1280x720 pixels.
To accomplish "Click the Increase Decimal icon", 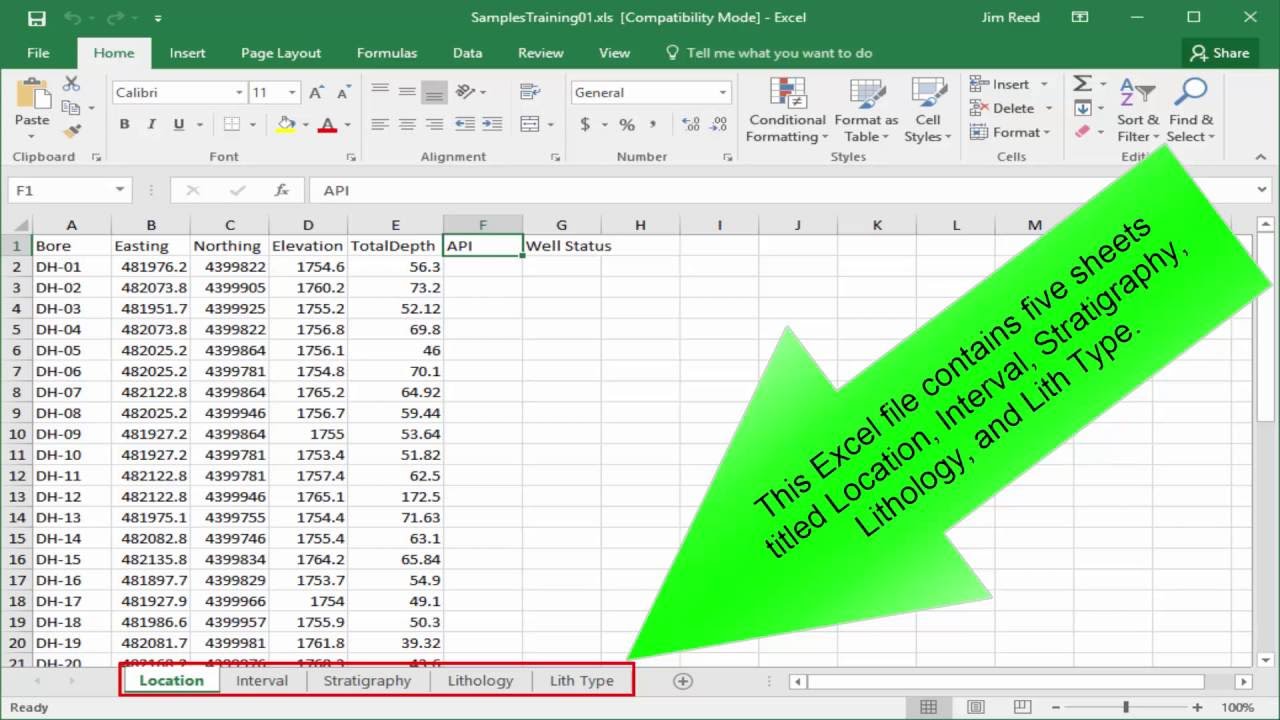I will click(x=691, y=124).
